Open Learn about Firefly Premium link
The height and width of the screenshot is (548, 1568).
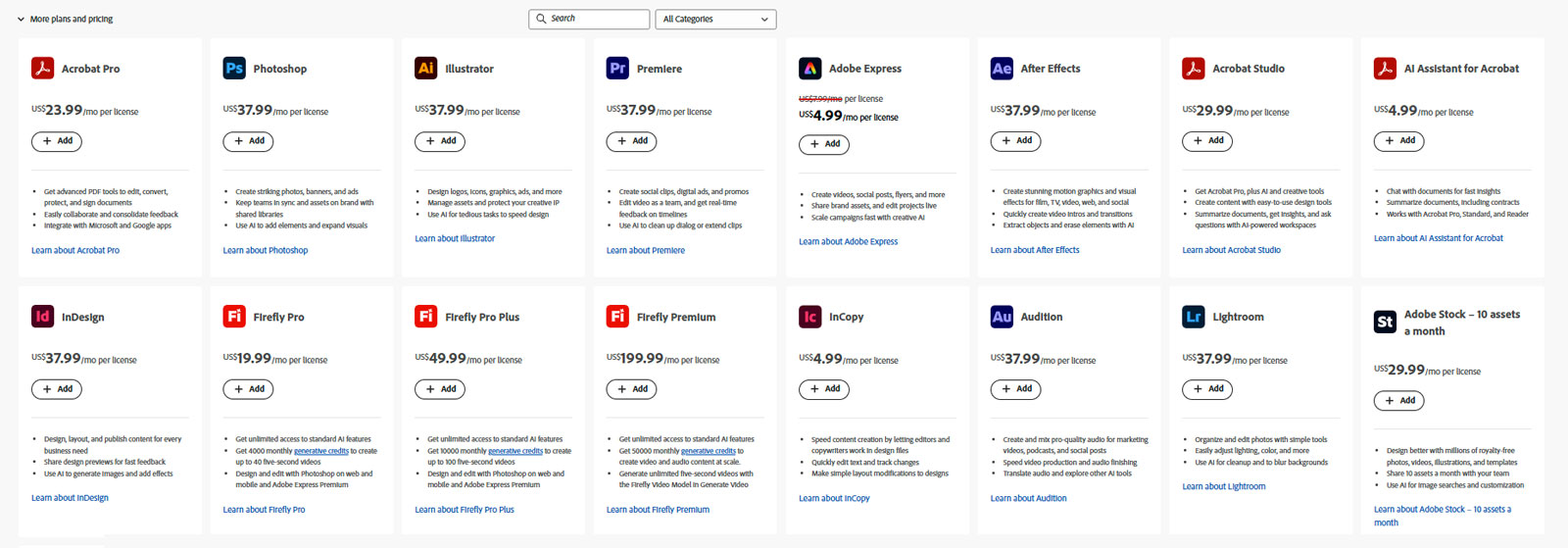[658, 510]
